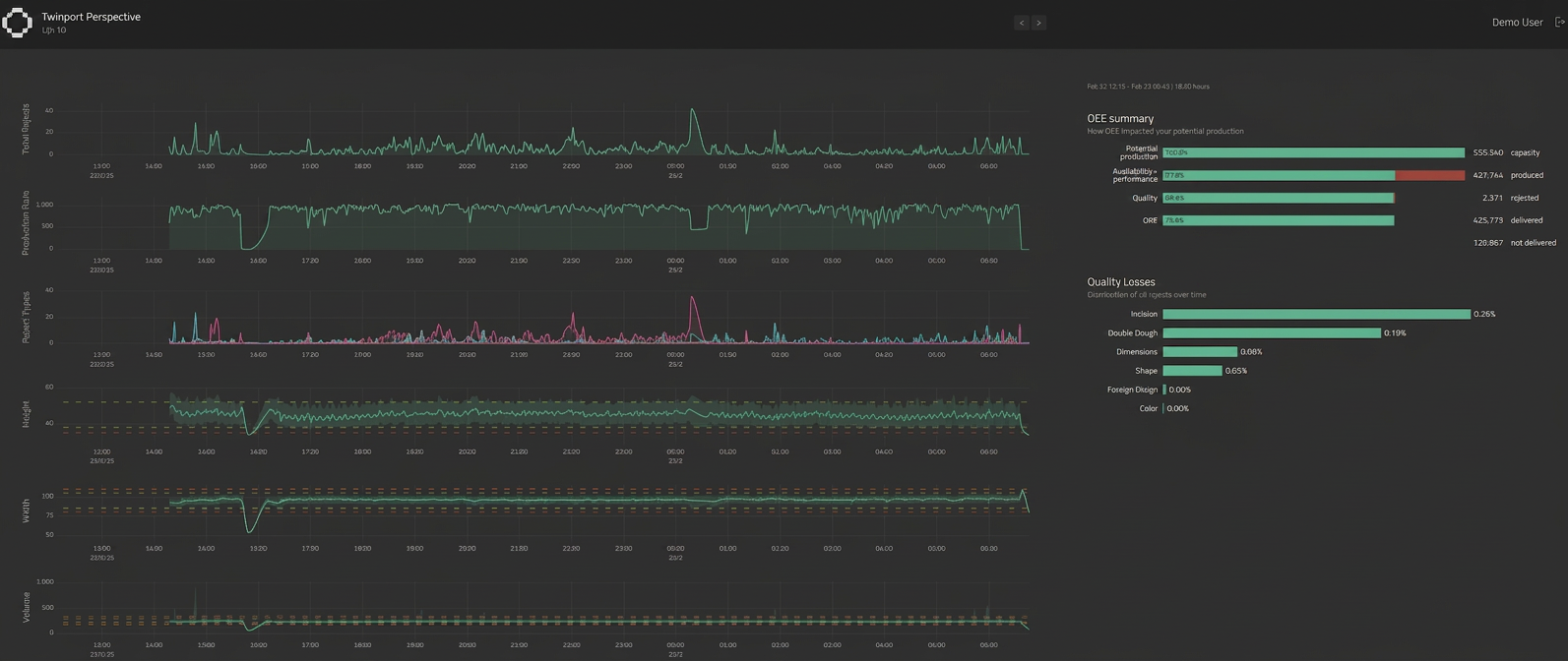Viewport: 1568px width, 661px height.
Task: Click the Quality Losses heading
Action: (1120, 282)
